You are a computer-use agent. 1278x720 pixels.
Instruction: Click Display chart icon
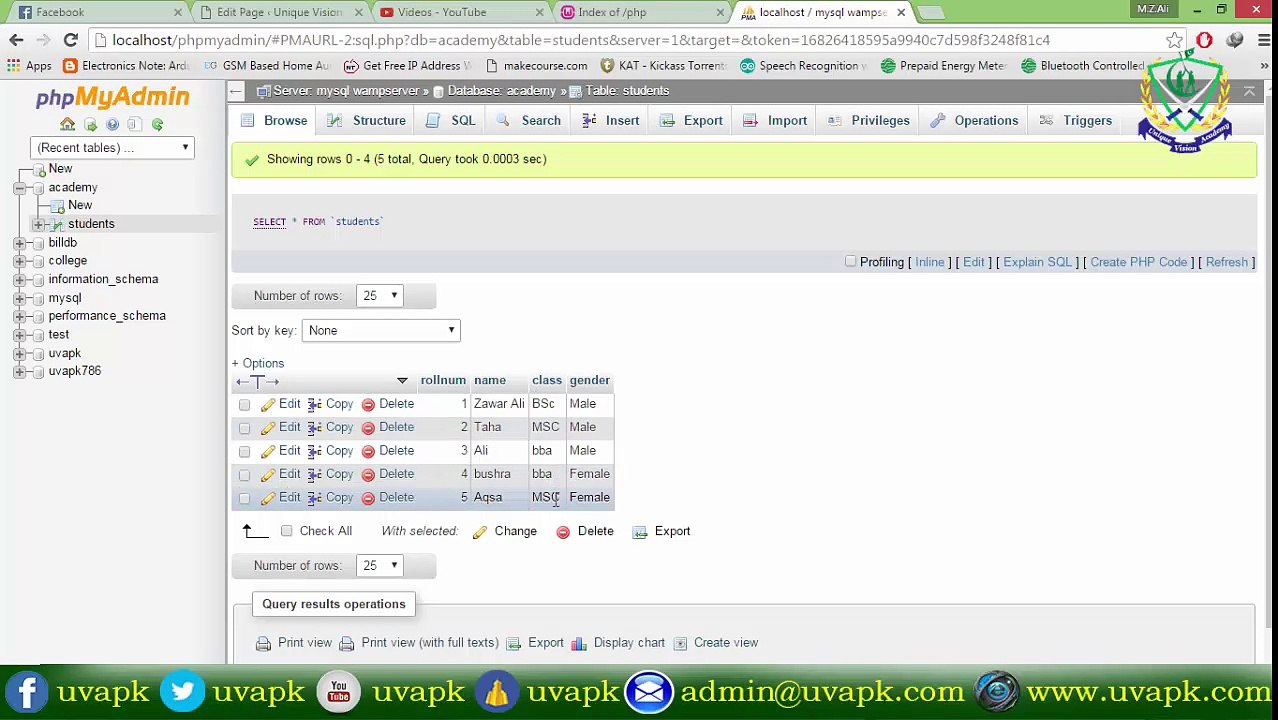pyautogui.click(x=579, y=644)
